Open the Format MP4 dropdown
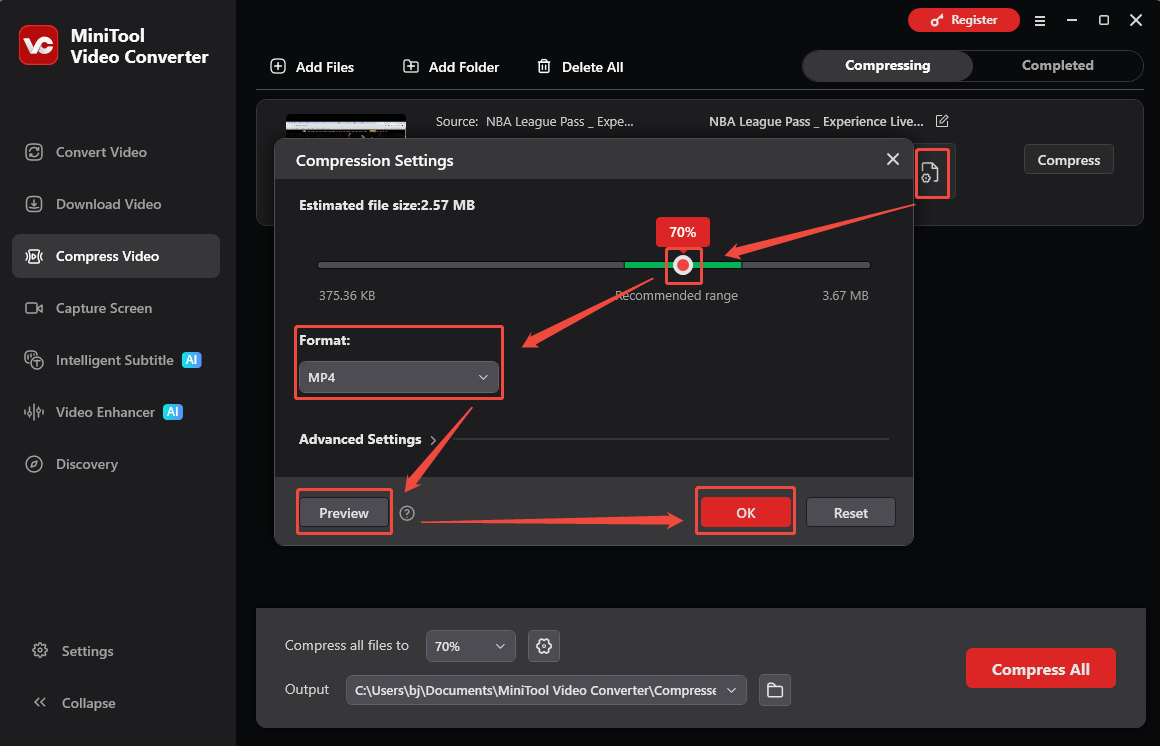The width and height of the screenshot is (1160, 746). [399, 377]
